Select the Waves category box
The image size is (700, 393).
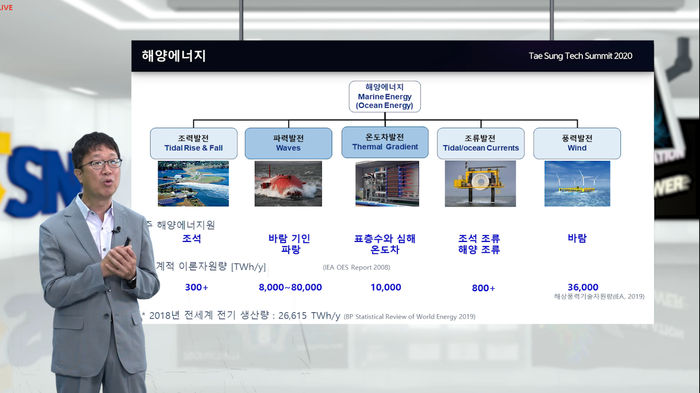point(288,143)
